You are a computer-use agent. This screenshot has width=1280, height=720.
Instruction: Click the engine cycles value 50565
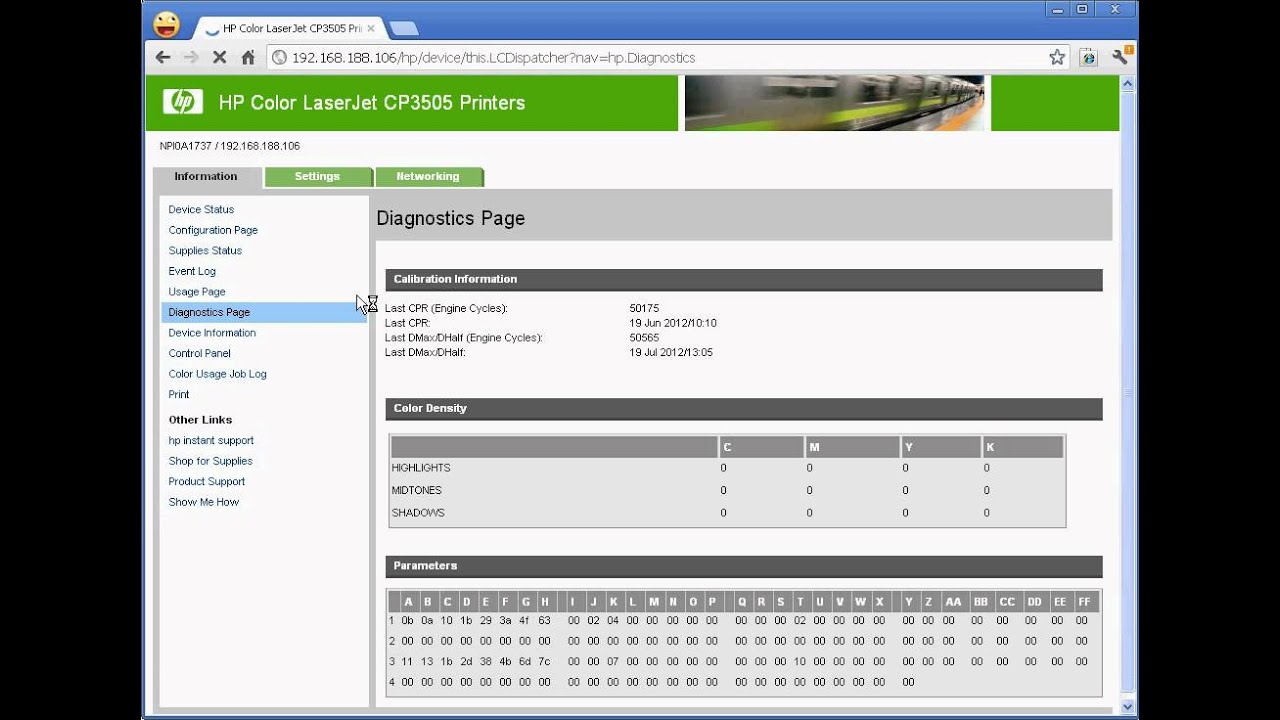644,338
